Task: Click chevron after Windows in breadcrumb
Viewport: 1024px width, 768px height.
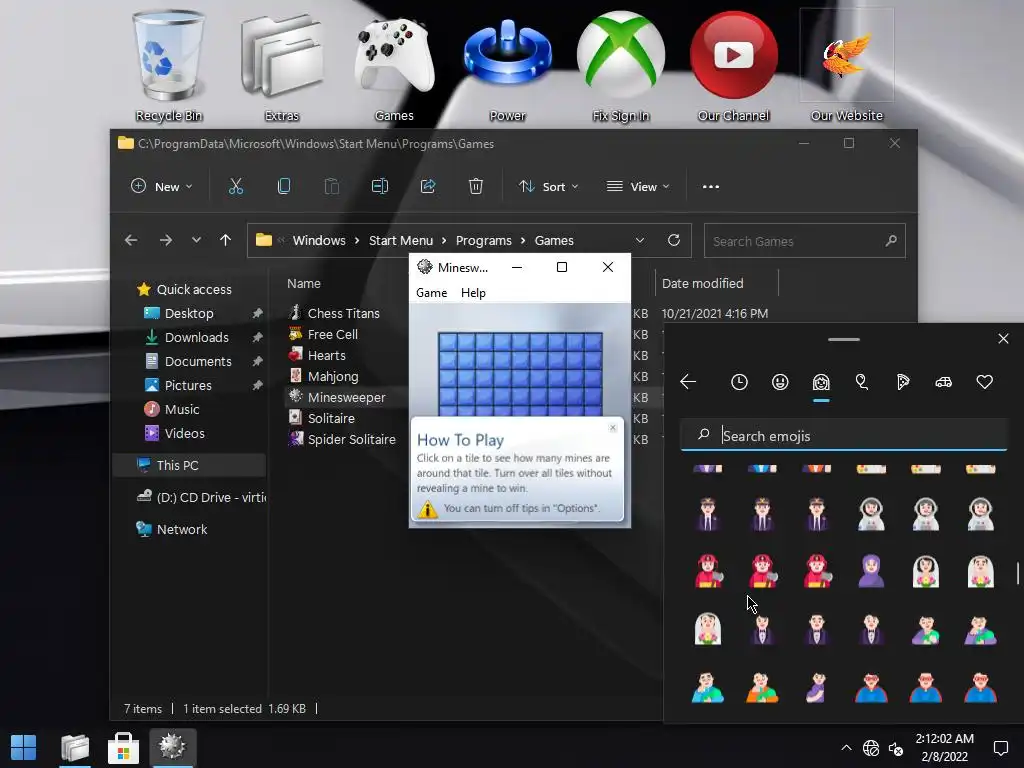Action: [357, 240]
